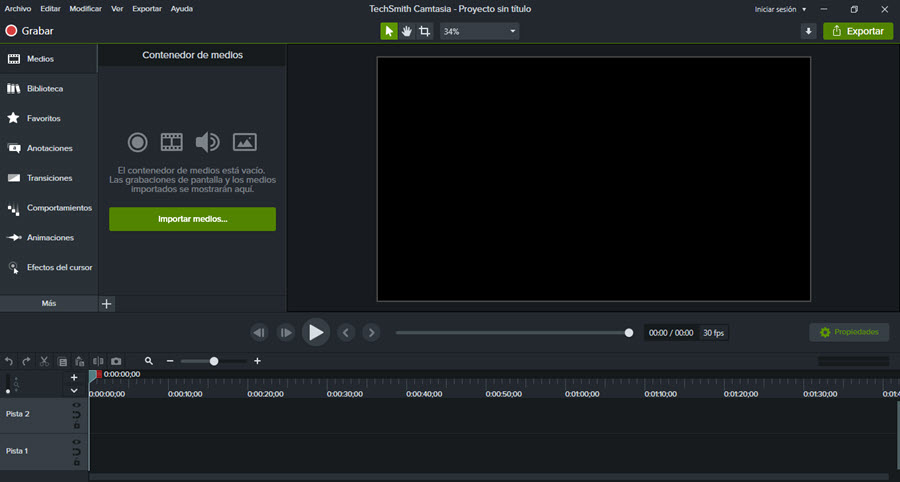Expand track options chevron below plus
900x482 pixels.
click(74, 391)
